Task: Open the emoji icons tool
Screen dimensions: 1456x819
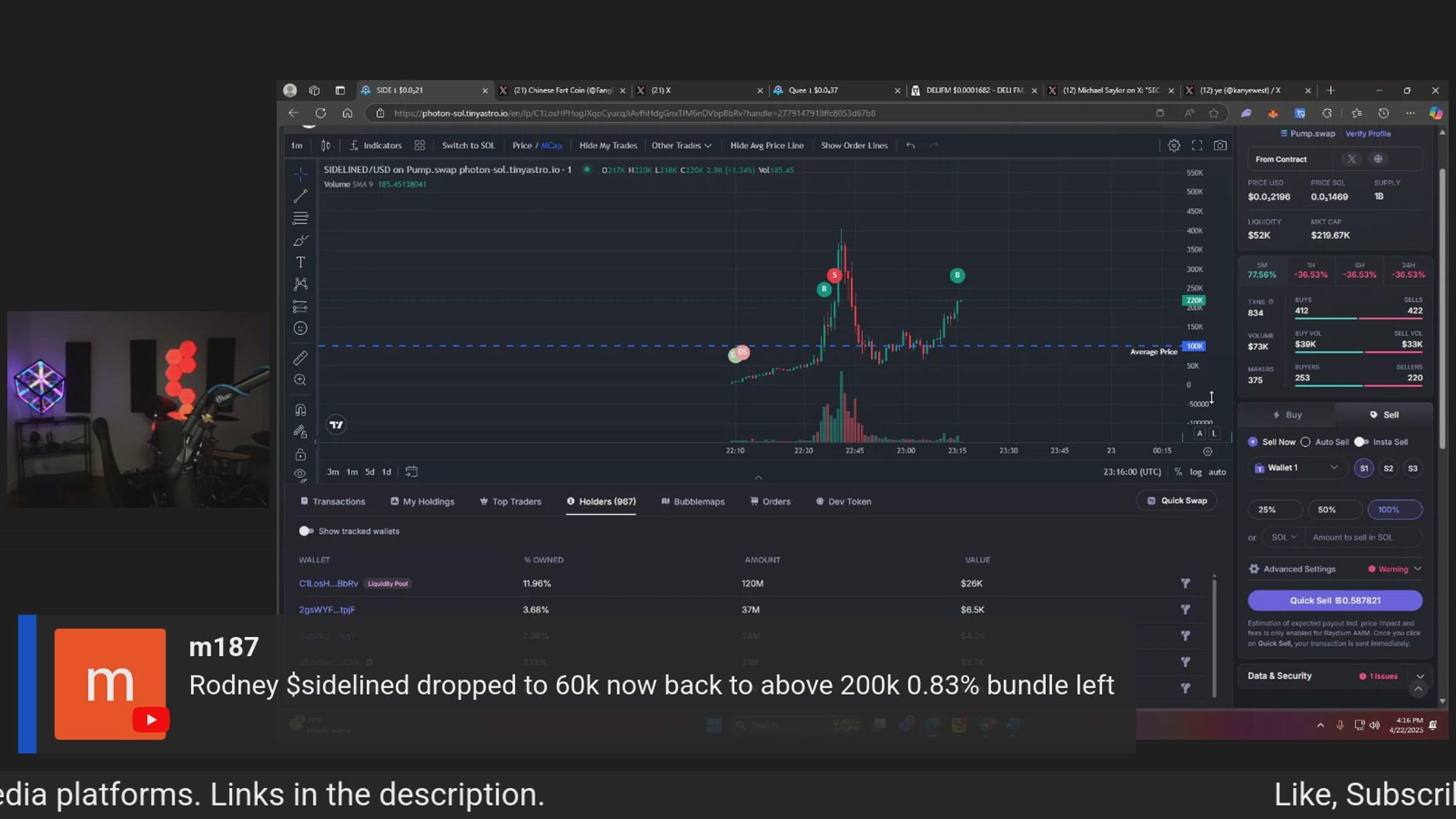Action: point(300,328)
